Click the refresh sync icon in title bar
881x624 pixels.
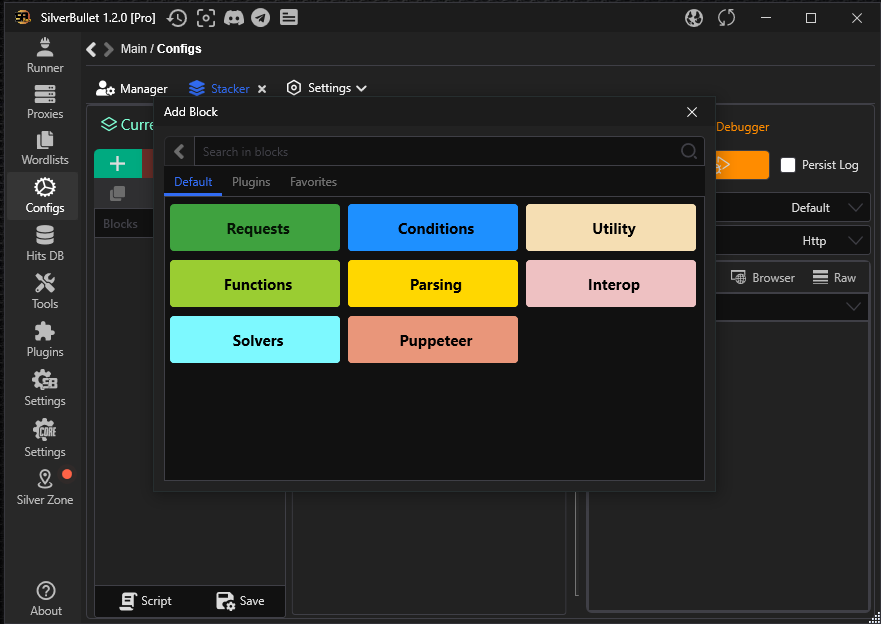[726, 18]
